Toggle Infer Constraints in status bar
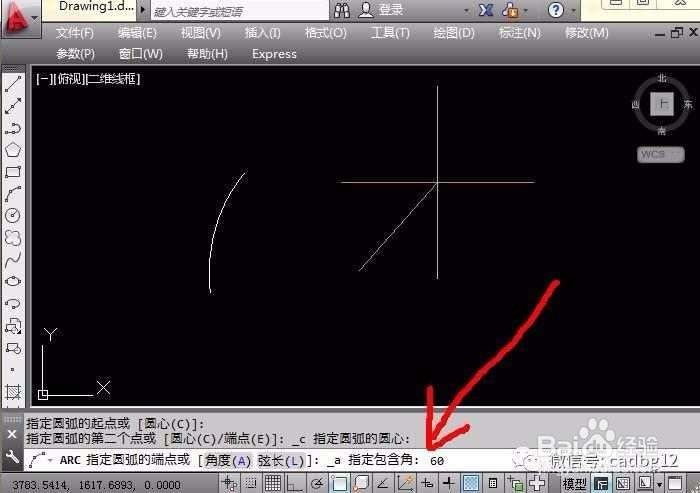 [230, 484]
